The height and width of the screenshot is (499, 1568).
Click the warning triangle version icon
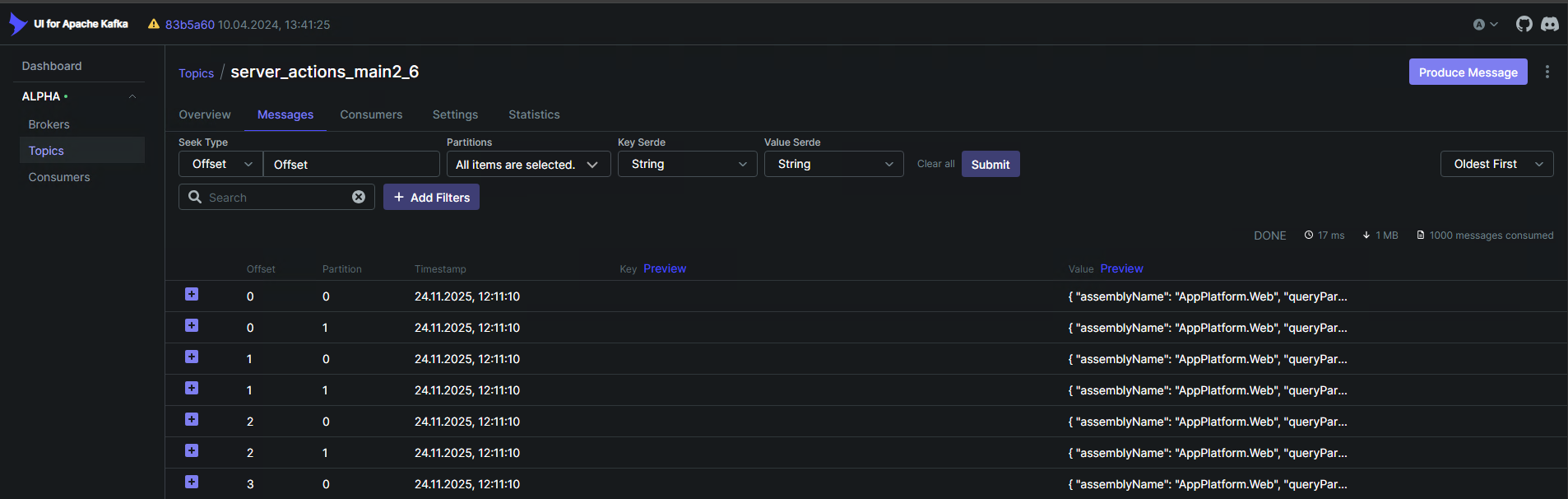point(154,25)
